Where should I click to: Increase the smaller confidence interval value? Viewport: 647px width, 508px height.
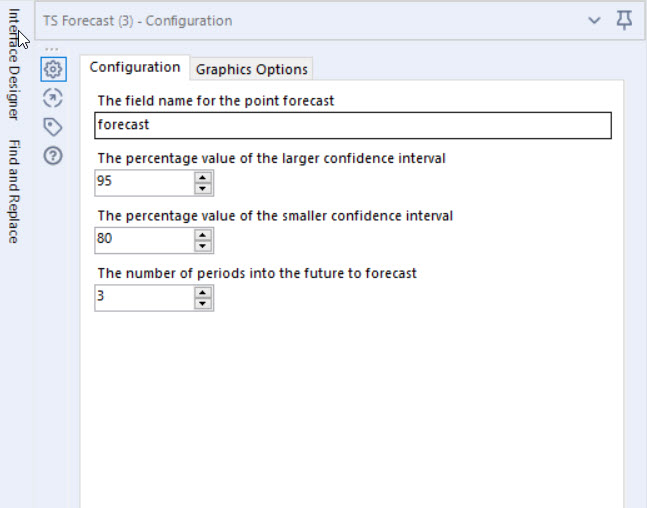coord(203,235)
